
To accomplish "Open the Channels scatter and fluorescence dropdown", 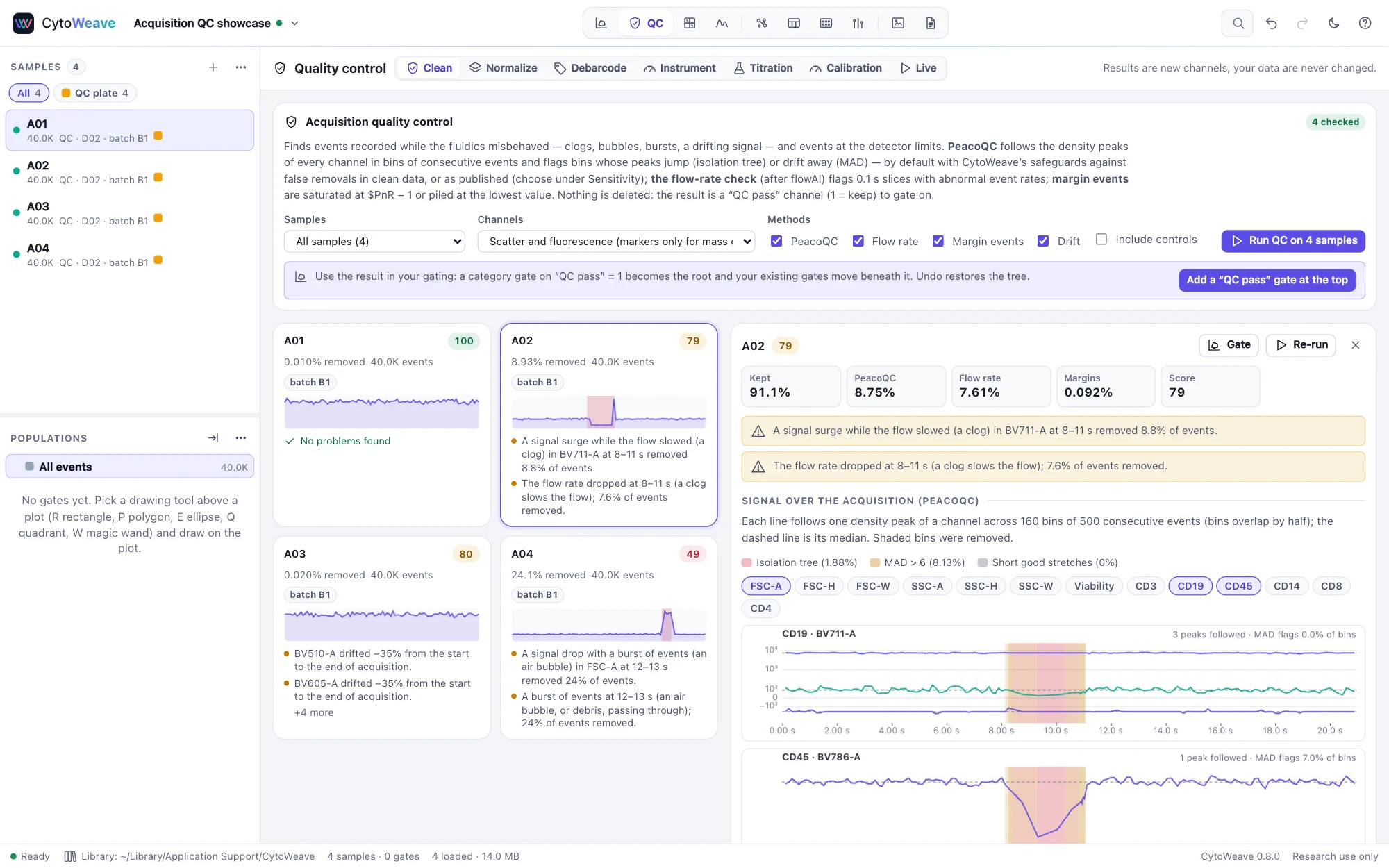I will point(616,242).
